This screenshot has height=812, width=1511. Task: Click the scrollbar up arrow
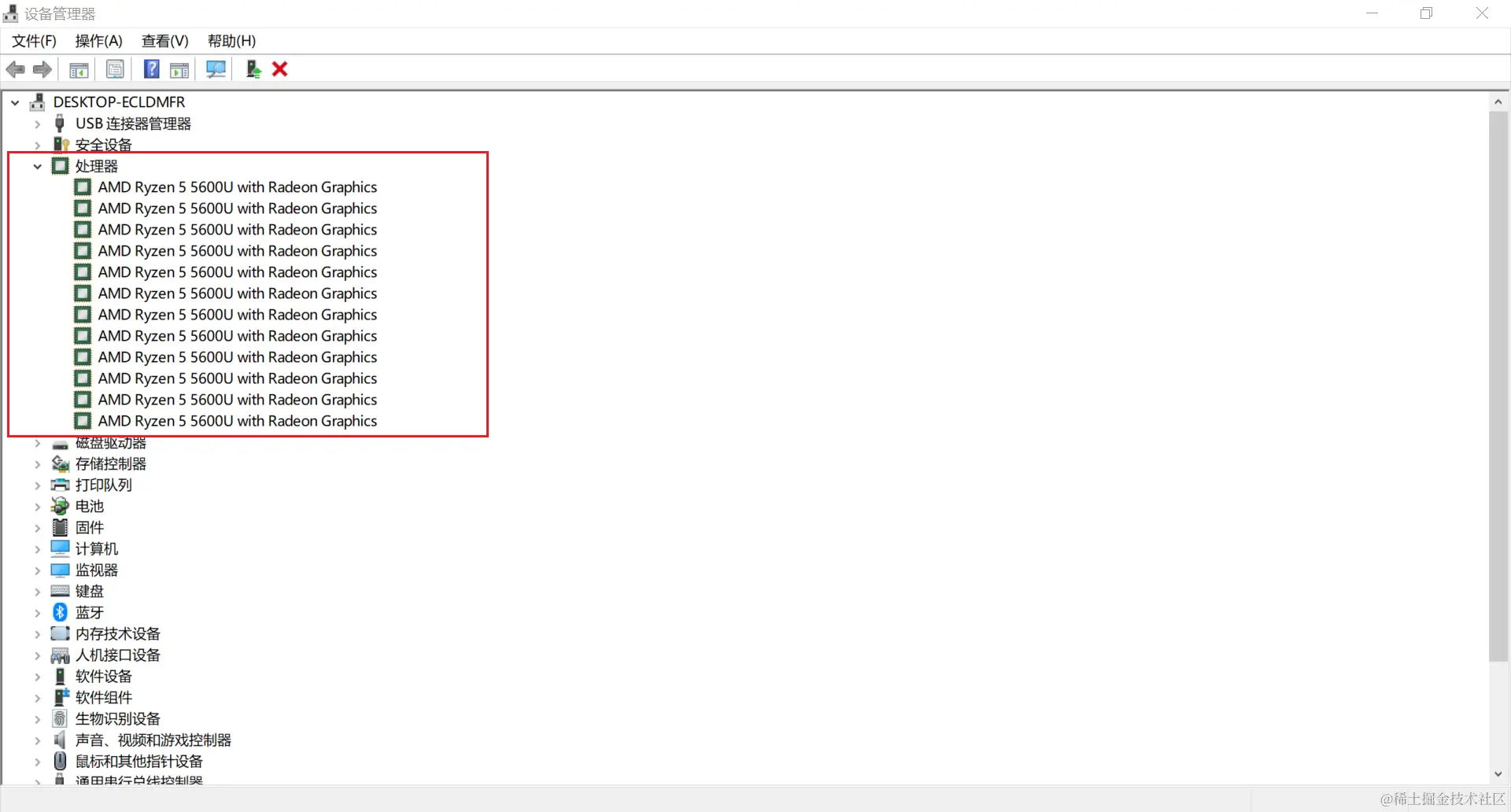pyautogui.click(x=1498, y=102)
